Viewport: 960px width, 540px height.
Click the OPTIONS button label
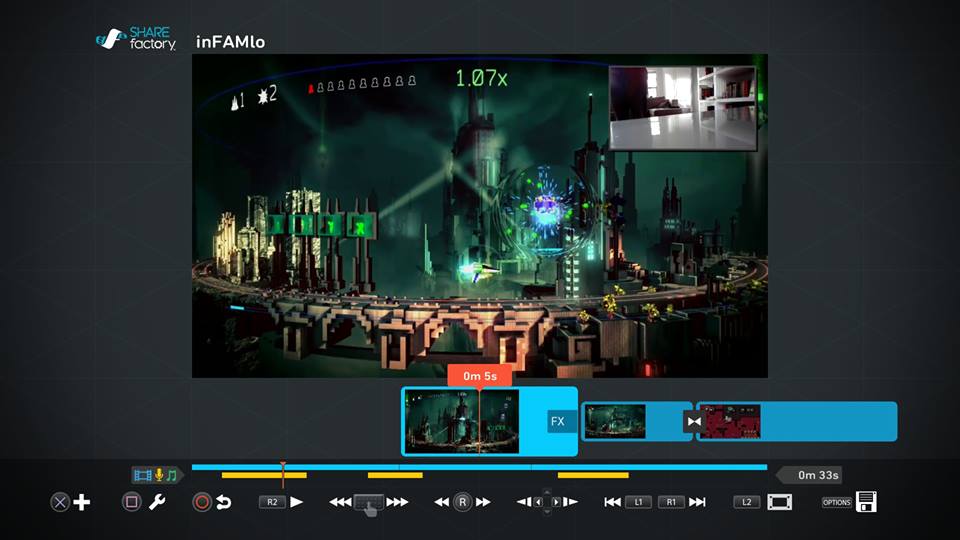click(837, 502)
